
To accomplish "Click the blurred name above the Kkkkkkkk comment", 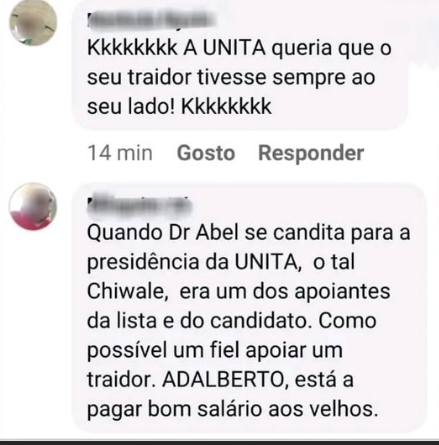I will [x=151, y=19].
